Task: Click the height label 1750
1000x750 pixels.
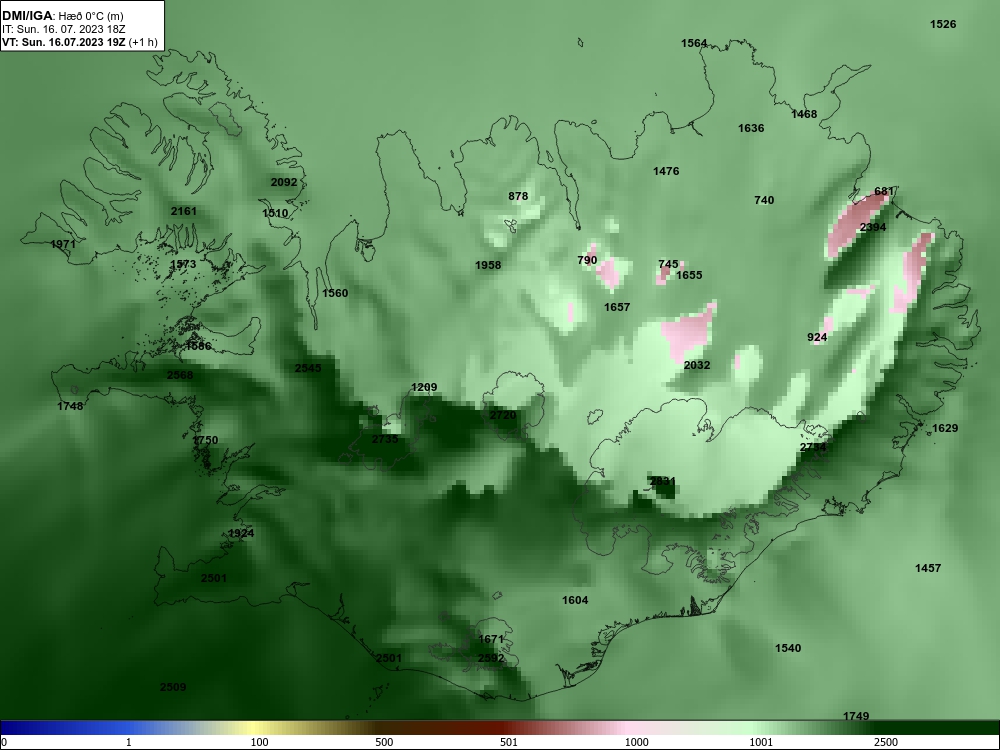Action: pyautogui.click(x=205, y=440)
